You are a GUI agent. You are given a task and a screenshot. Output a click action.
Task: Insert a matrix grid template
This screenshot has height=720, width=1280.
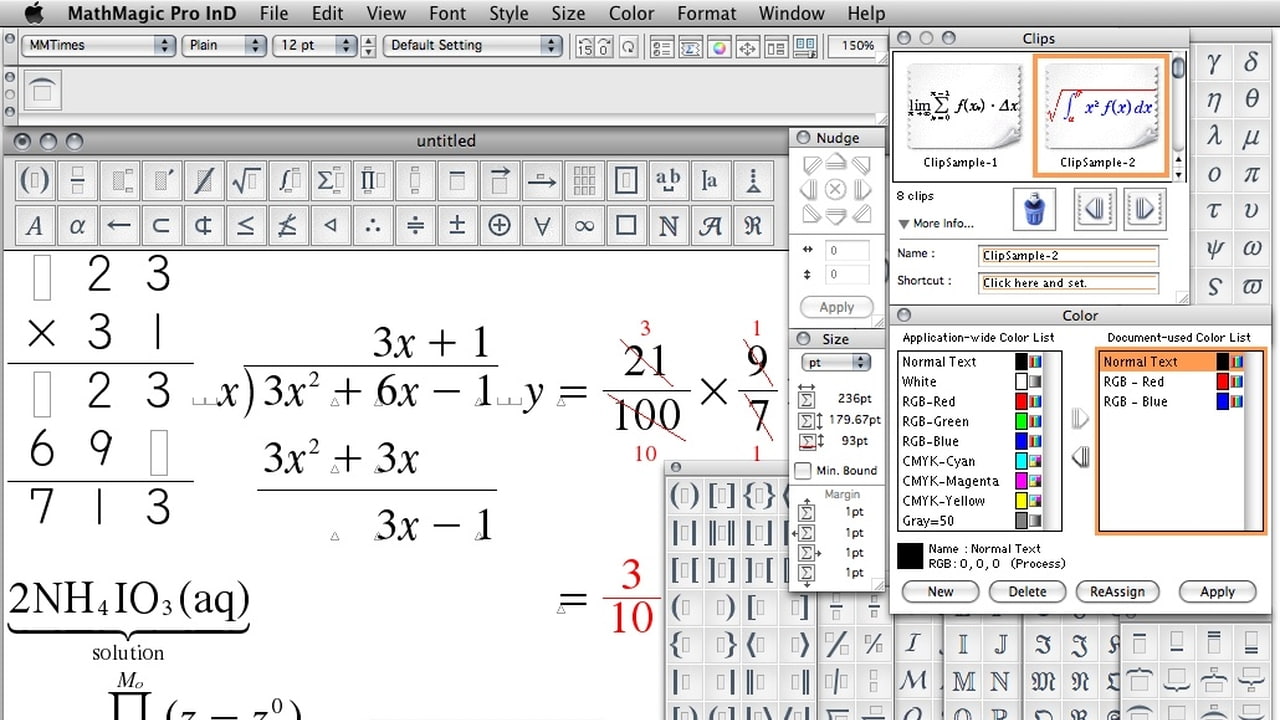pos(584,181)
